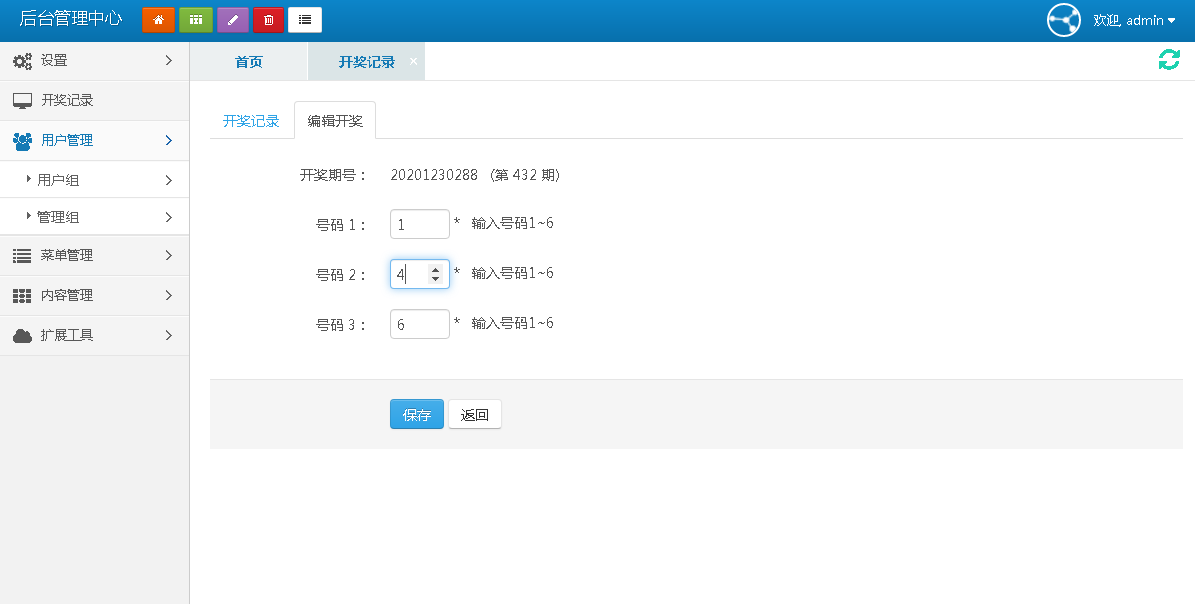Screen dimensions: 1195x604
Task: Expand the 用户组 submenu
Action: point(94,180)
